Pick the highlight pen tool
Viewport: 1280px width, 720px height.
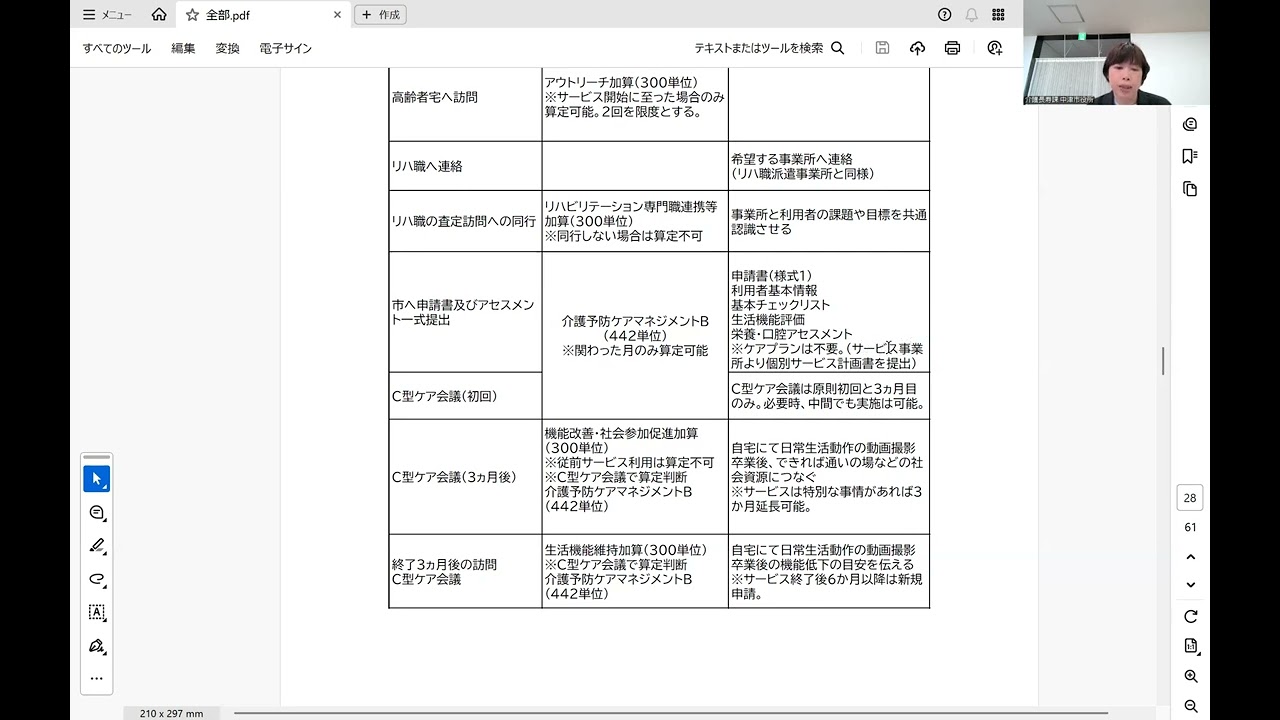click(97, 546)
